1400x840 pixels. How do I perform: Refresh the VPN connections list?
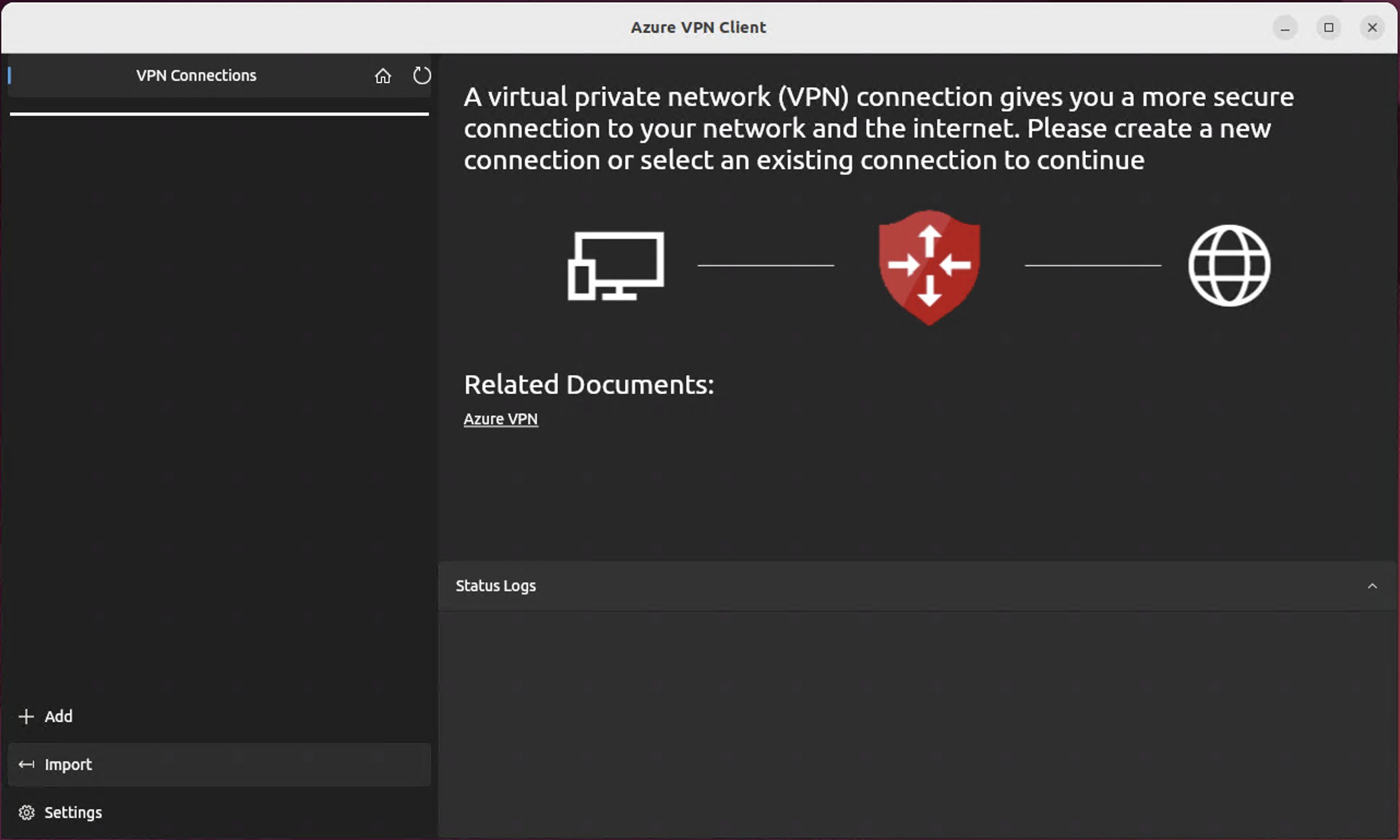click(422, 75)
